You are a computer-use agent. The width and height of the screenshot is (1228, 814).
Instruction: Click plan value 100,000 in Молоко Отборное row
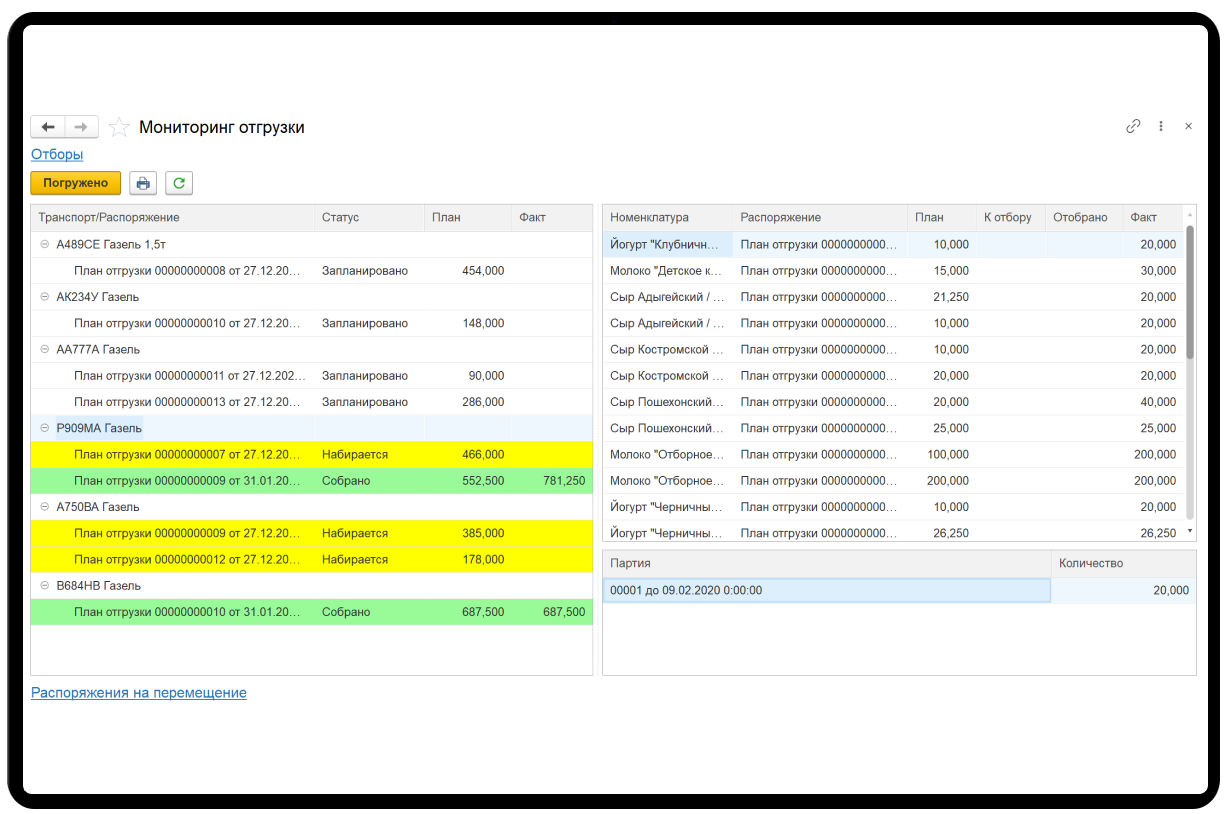tap(947, 454)
